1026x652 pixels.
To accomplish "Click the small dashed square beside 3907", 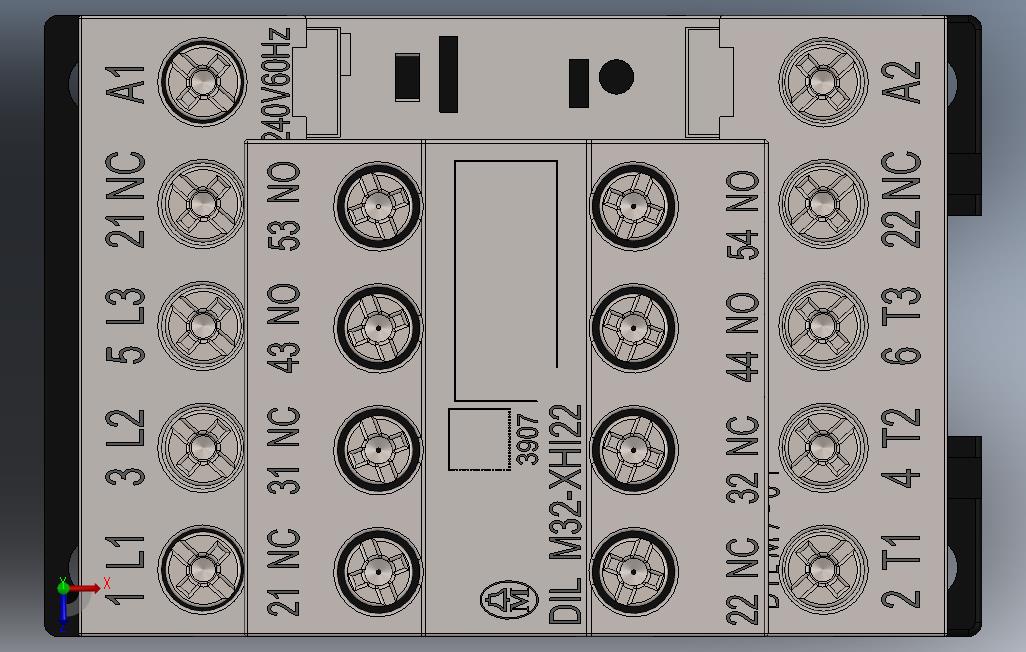I will coord(480,439).
